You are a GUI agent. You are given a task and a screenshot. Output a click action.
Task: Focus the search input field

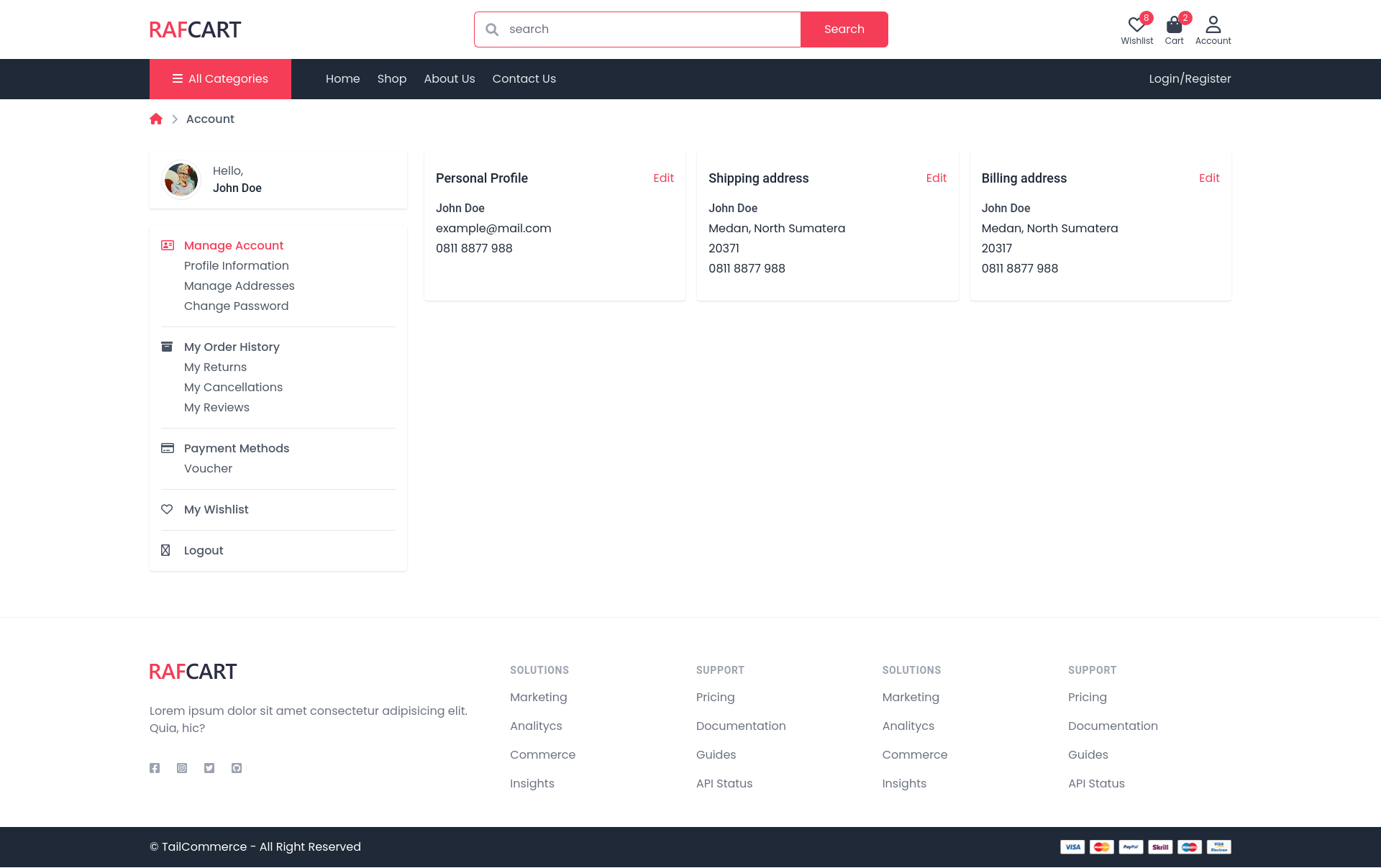click(x=647, y=29)
